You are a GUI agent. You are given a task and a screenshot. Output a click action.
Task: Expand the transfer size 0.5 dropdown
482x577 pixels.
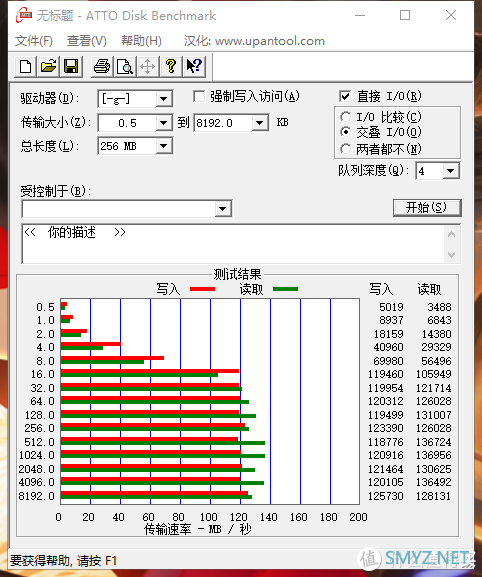pyautogui.click(x=163, y=123)
